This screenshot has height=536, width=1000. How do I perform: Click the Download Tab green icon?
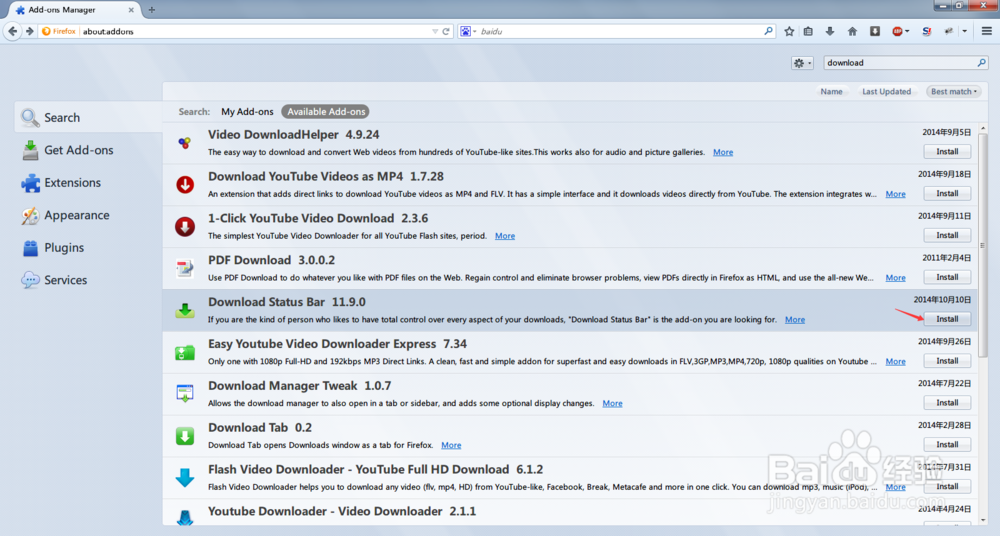click(x=185, y=436)
